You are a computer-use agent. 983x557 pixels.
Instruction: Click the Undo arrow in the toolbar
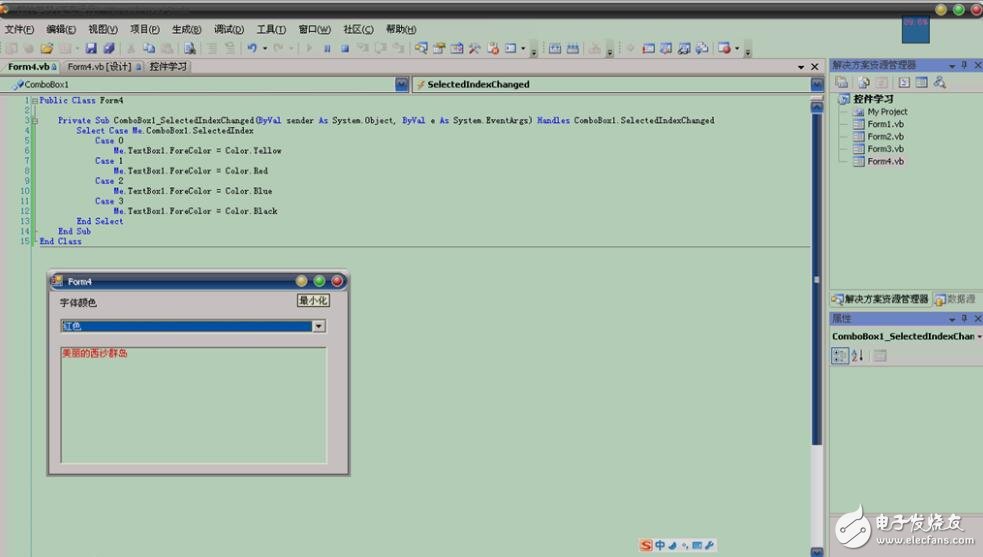point(252,48)
